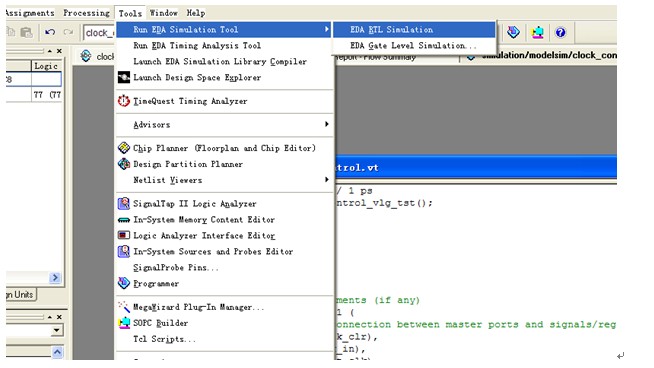Close the upper-left panel
The image size is (654, 368).
tap(59, 51)
